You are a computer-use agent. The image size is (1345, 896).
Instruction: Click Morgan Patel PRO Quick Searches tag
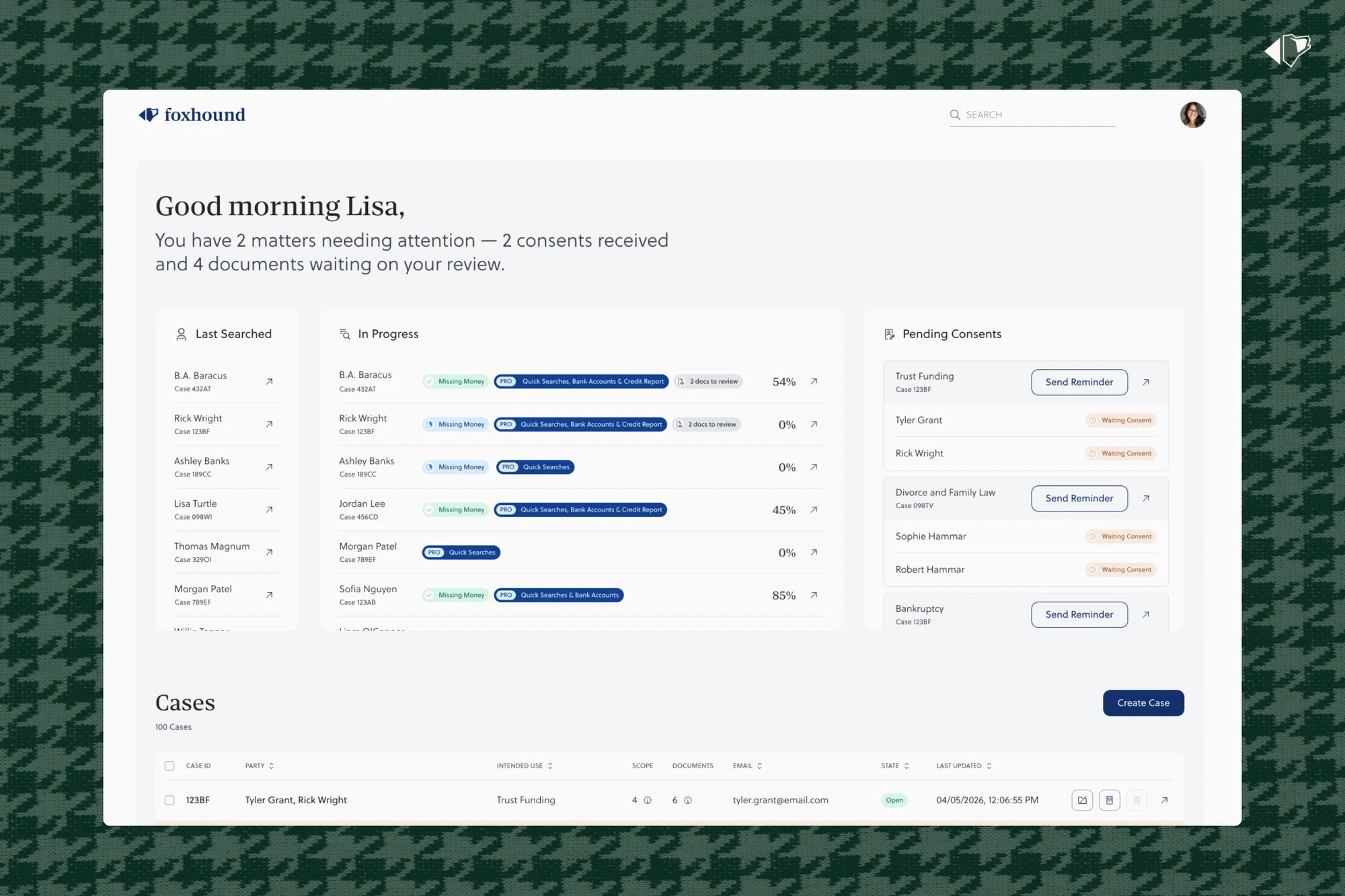pyautogui.click(x=461, y=552)
